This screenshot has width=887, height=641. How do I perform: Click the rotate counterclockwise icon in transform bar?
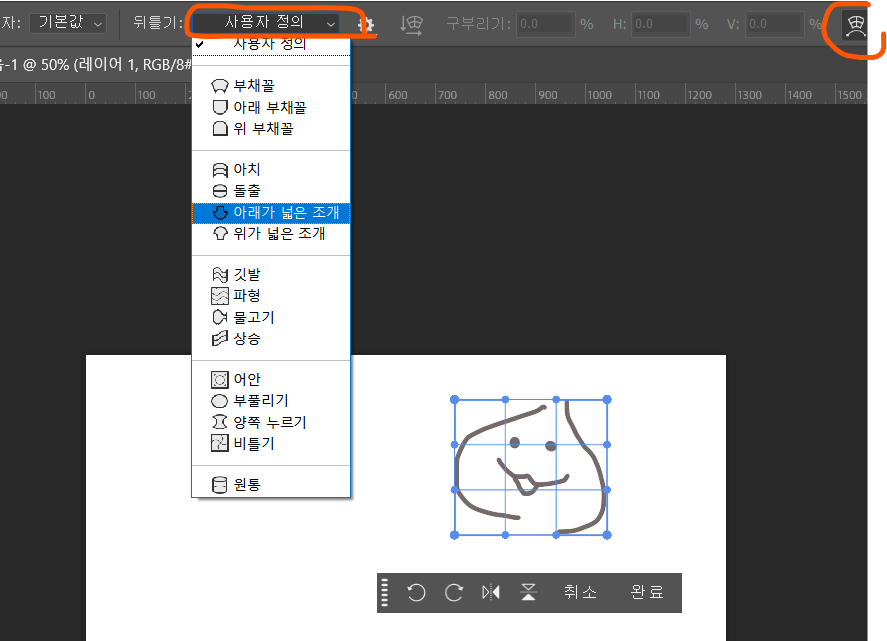point(416,592)
